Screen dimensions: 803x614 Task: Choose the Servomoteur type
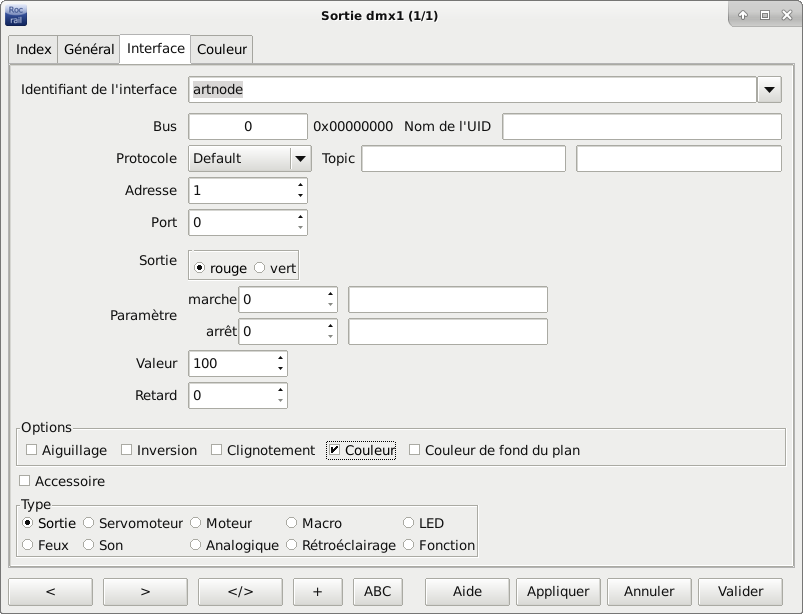89,523
